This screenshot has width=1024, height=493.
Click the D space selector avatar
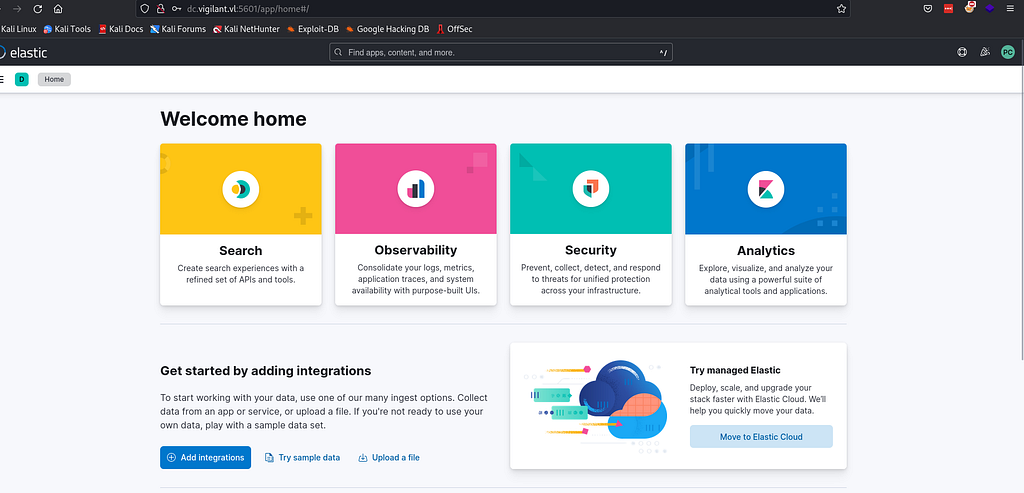pos(22,80)
